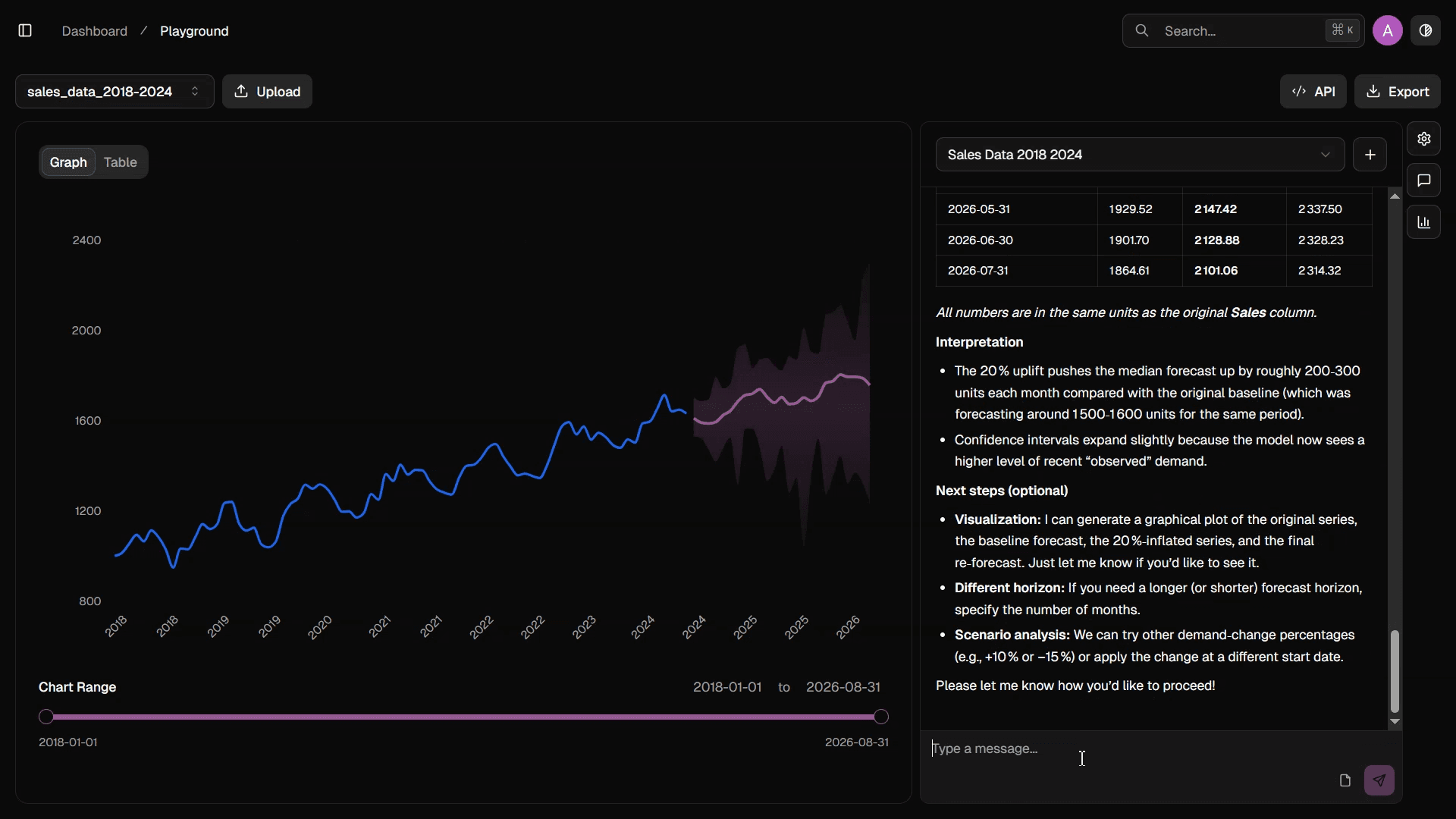Open the chat bubble panel icon

[x=1424, y=180]
